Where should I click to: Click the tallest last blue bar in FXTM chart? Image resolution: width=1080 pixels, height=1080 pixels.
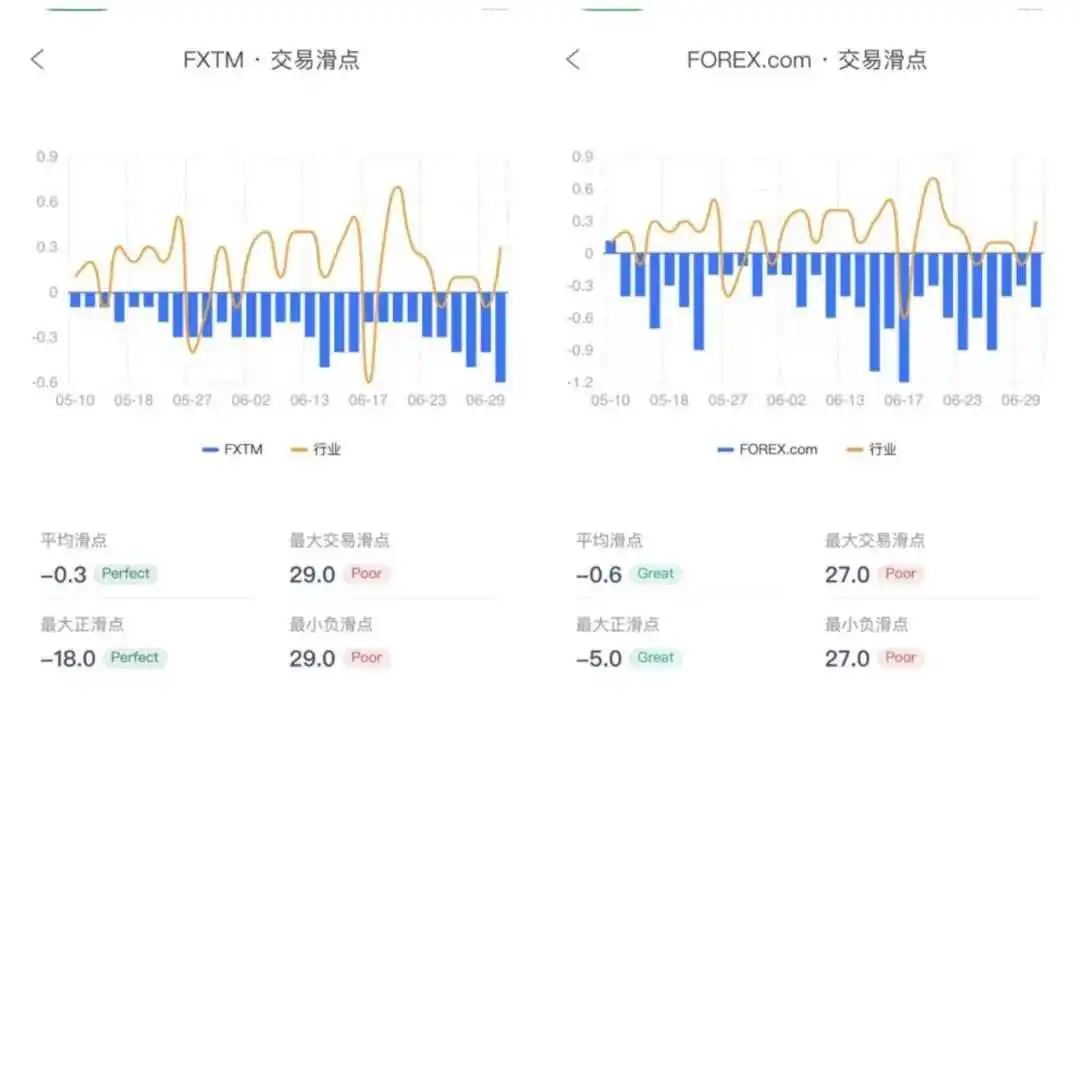(501, 338)
